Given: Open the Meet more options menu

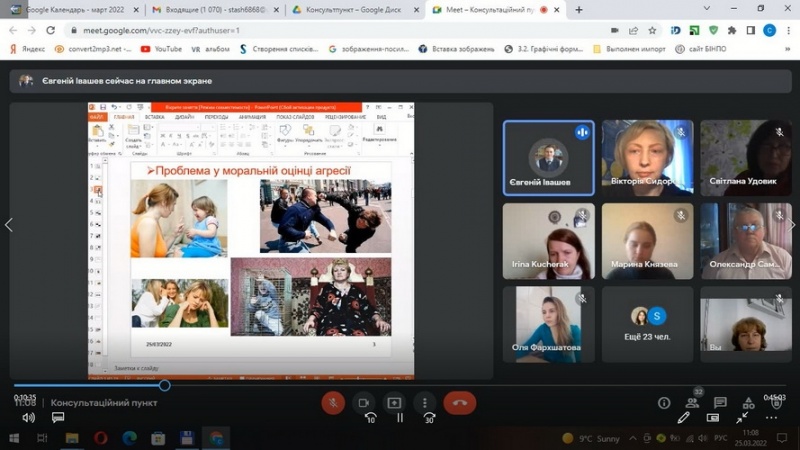Looking at the screenshot, I should click(x=425, y=402).
